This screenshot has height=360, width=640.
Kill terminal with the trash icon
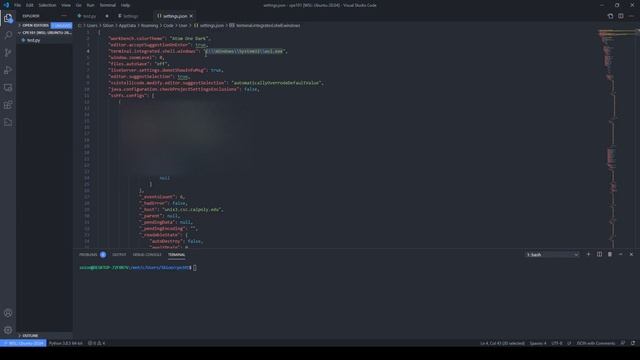coord(610,254)
